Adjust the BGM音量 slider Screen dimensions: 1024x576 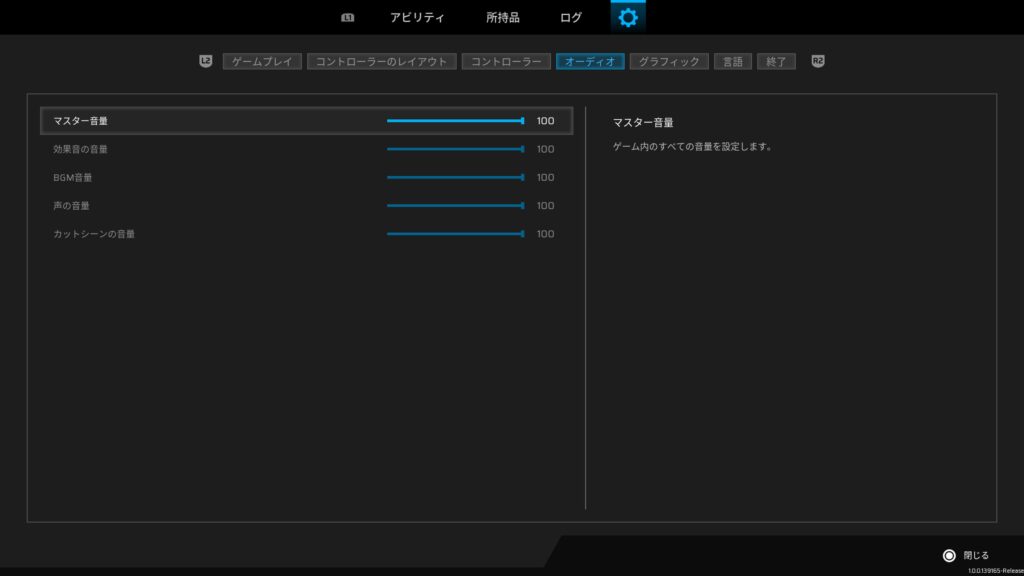(x=455, y=177)
